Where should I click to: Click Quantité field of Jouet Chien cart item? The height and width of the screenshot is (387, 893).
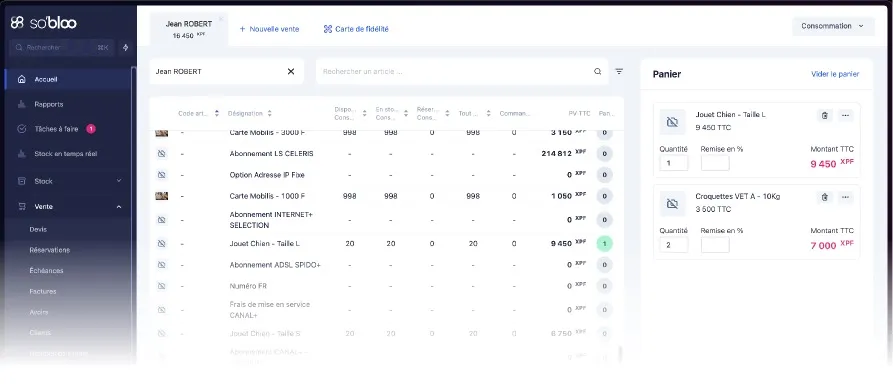[x=674, y=163]
